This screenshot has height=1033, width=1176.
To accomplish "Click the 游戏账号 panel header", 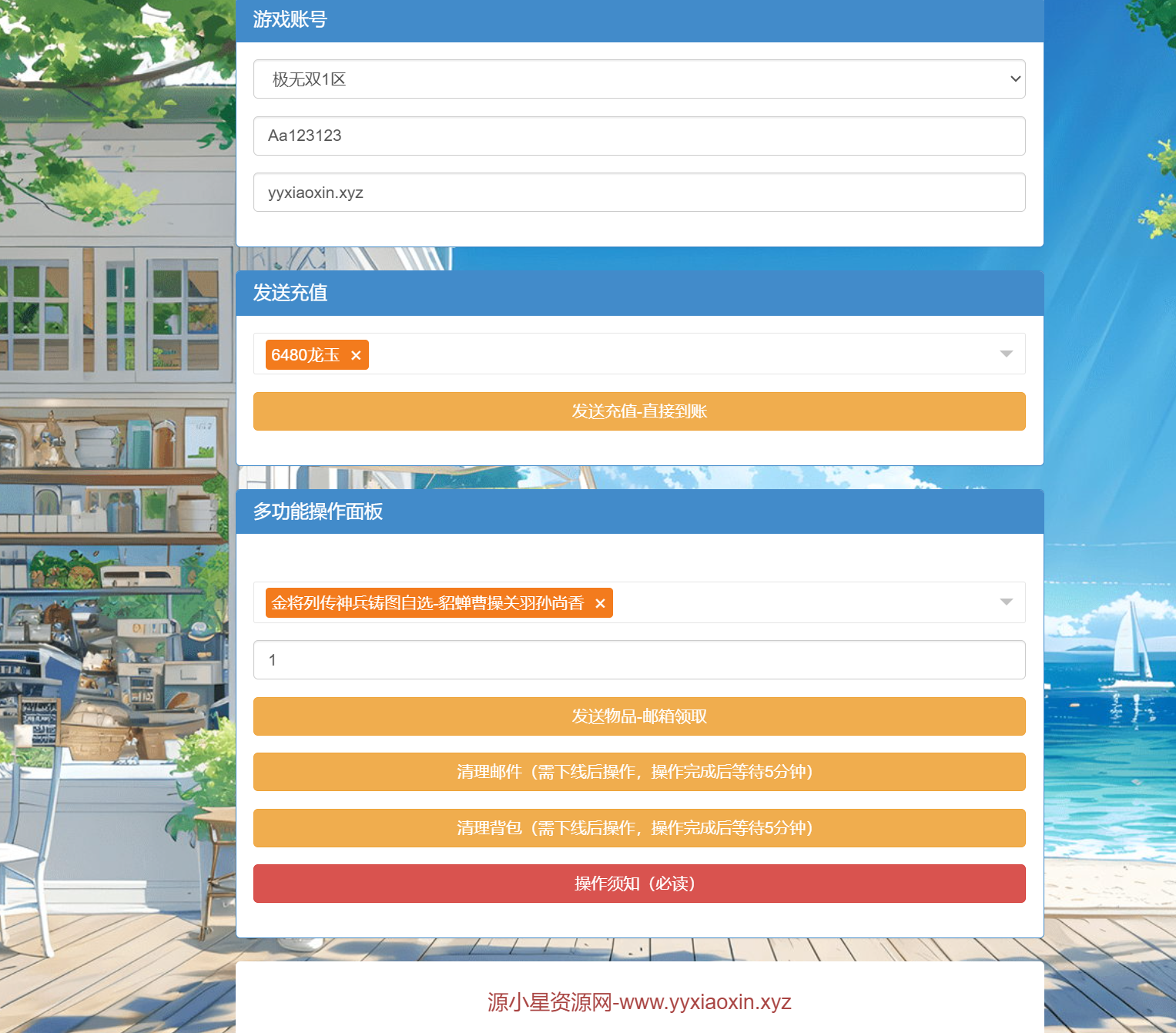I will pos(290,19).
